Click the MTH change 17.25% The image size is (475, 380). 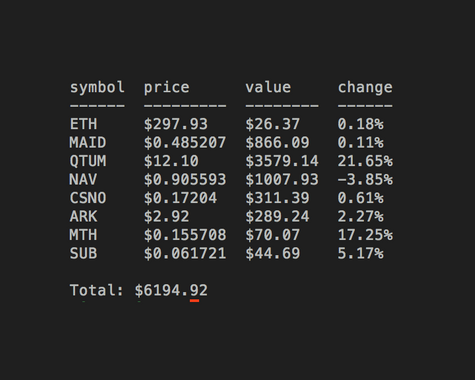coord(365,235)
